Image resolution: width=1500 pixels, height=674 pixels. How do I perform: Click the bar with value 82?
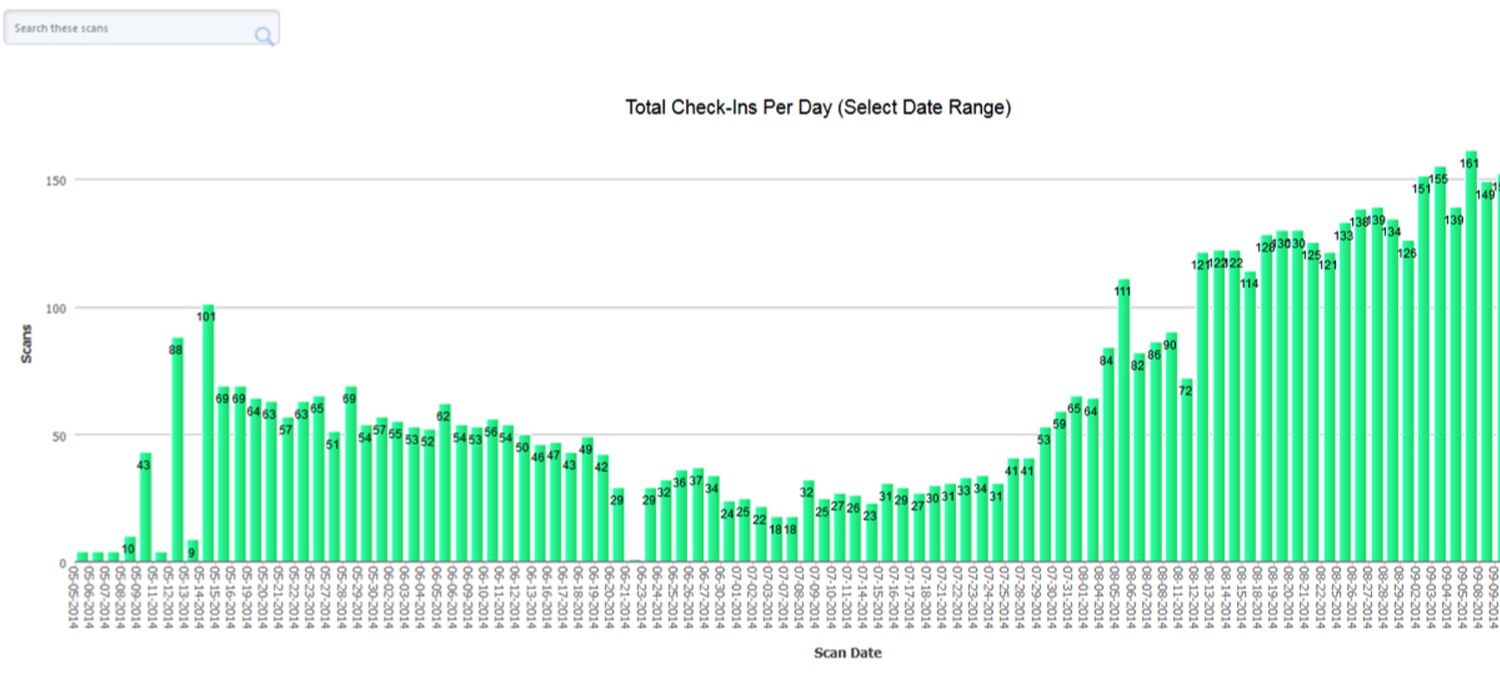[1139, 458]
